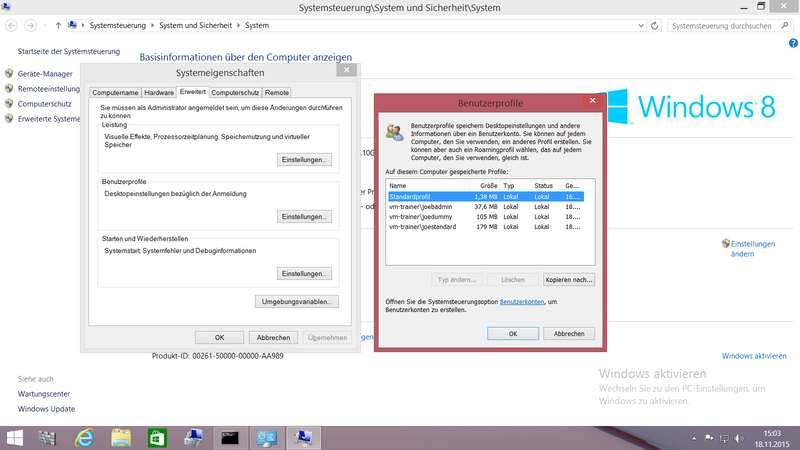Switch to the Computerschutz tab in Systemeigenschaften
800x450 pixels.
tap(235, 92)
